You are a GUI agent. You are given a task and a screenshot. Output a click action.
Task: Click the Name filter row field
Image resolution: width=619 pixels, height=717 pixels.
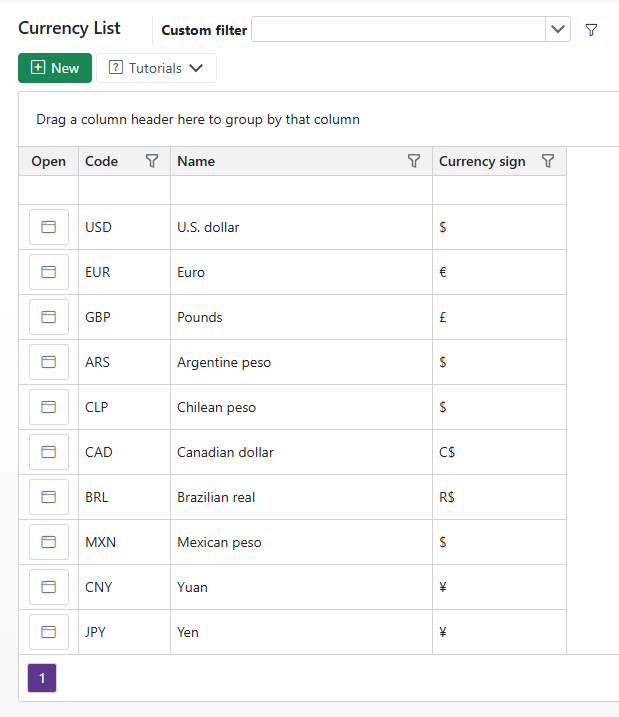pos(301,190)
